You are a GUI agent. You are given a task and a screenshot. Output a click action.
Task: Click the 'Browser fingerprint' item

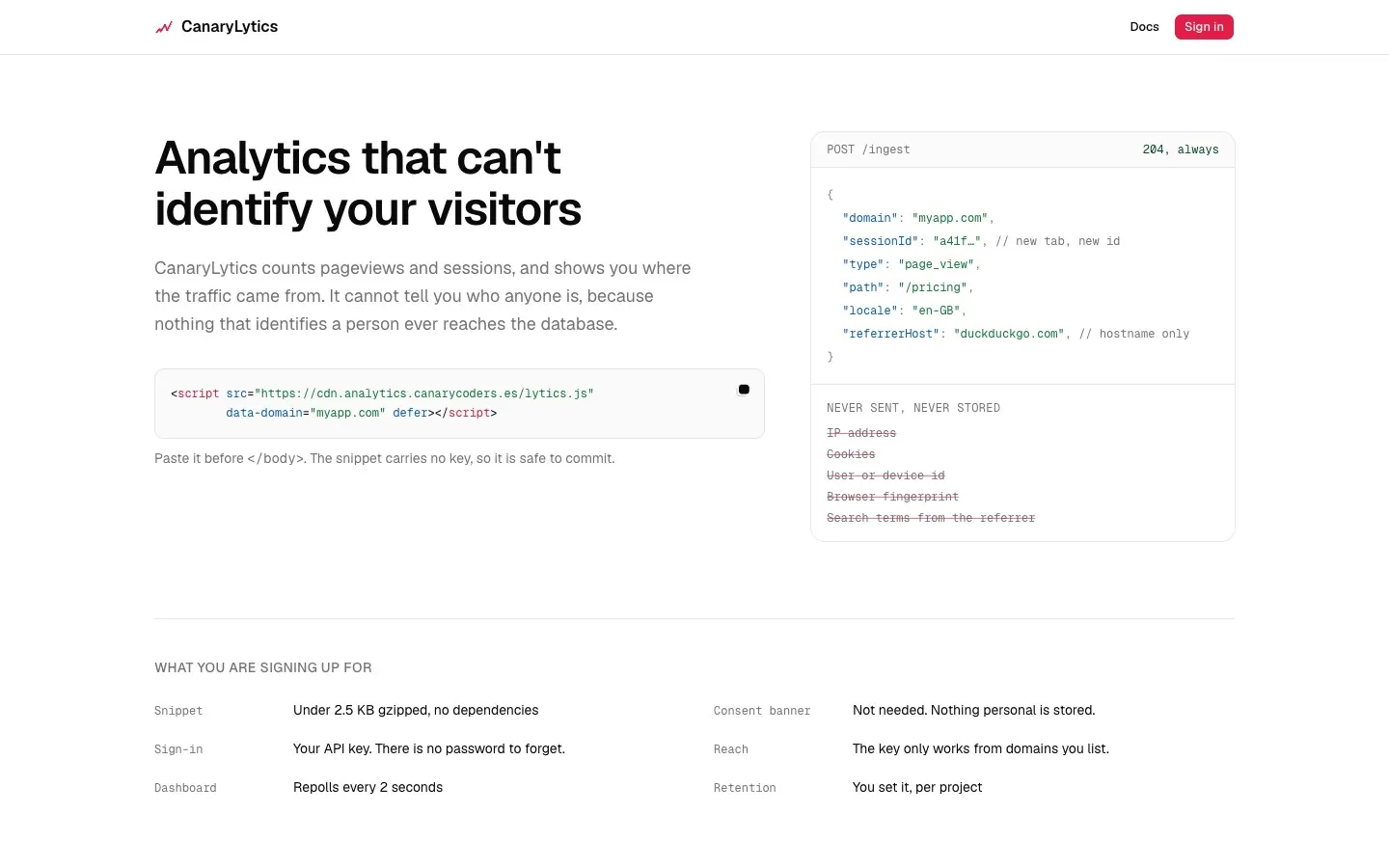coord(892,497)
